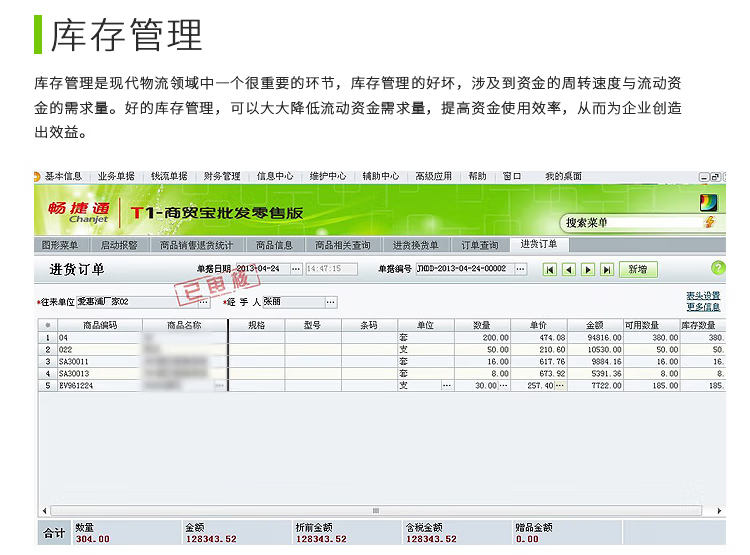Open ellipsis in row 5 单位 cell
750x555 pixels.
click(447, 386)
